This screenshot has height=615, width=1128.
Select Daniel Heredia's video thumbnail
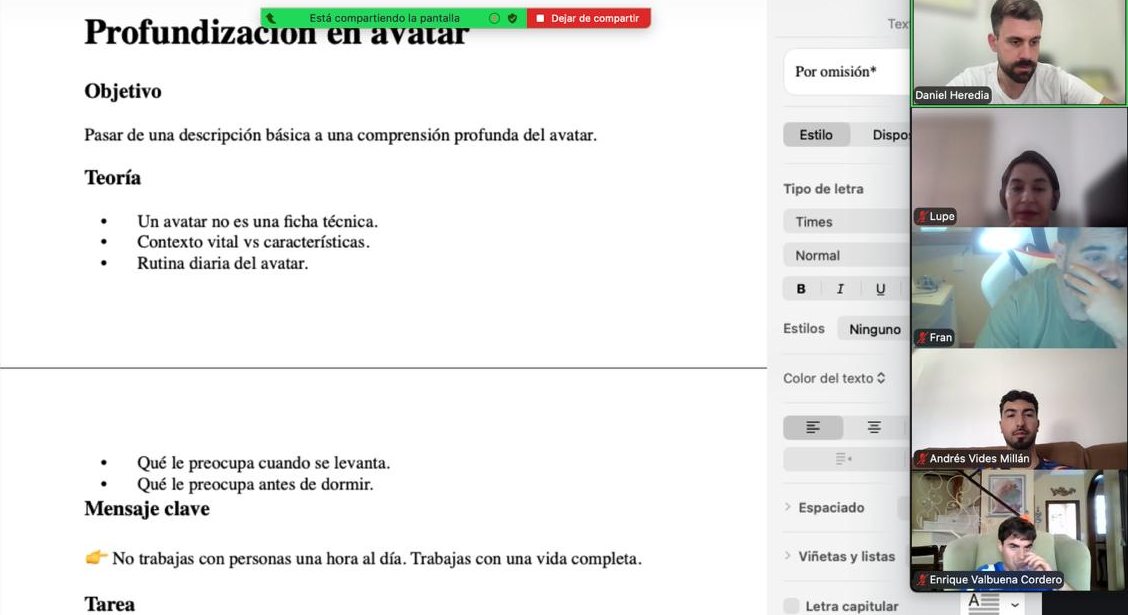(x=1019, y=53)
